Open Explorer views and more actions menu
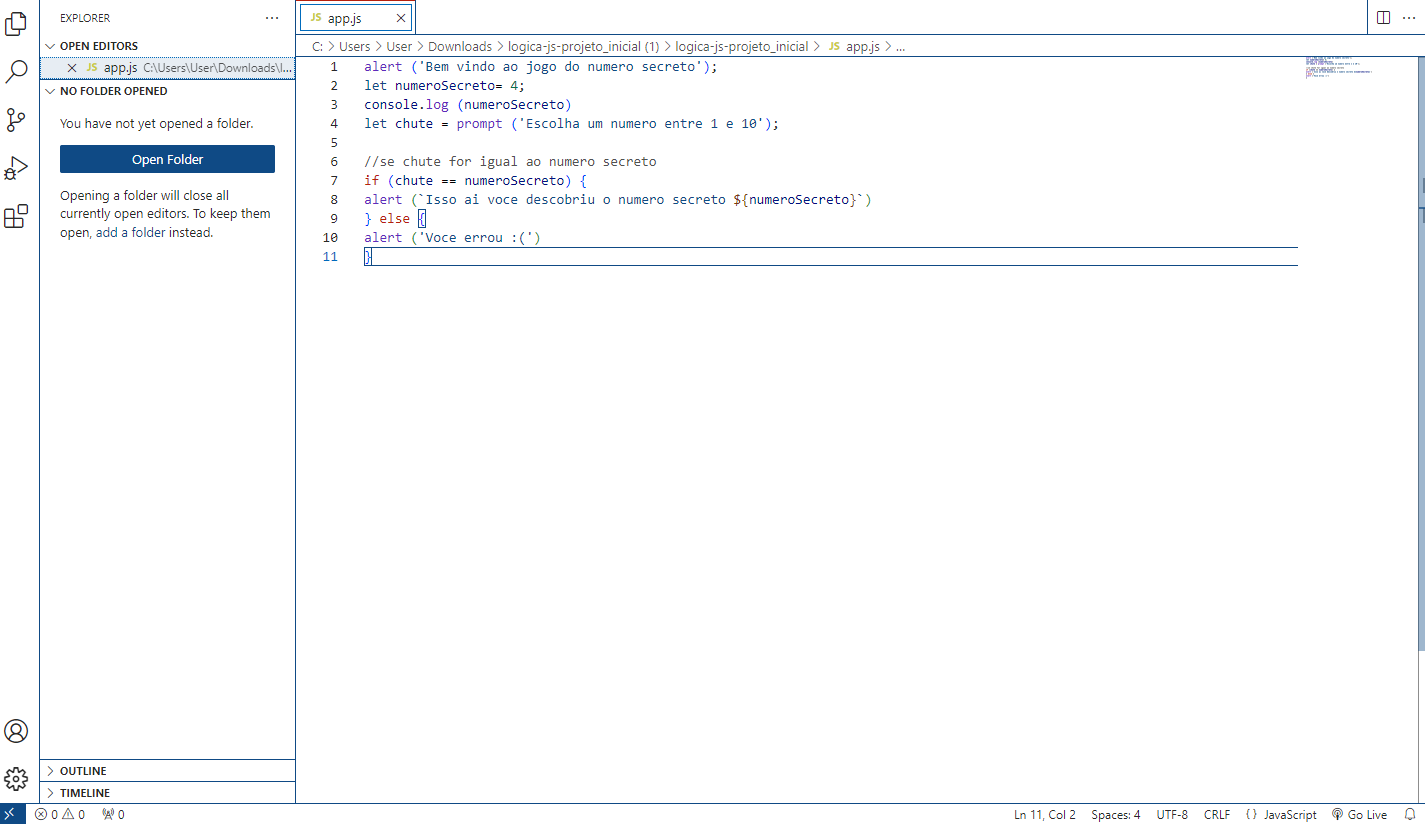This screenshot has height=824, width=1425. tap(273, 18)
